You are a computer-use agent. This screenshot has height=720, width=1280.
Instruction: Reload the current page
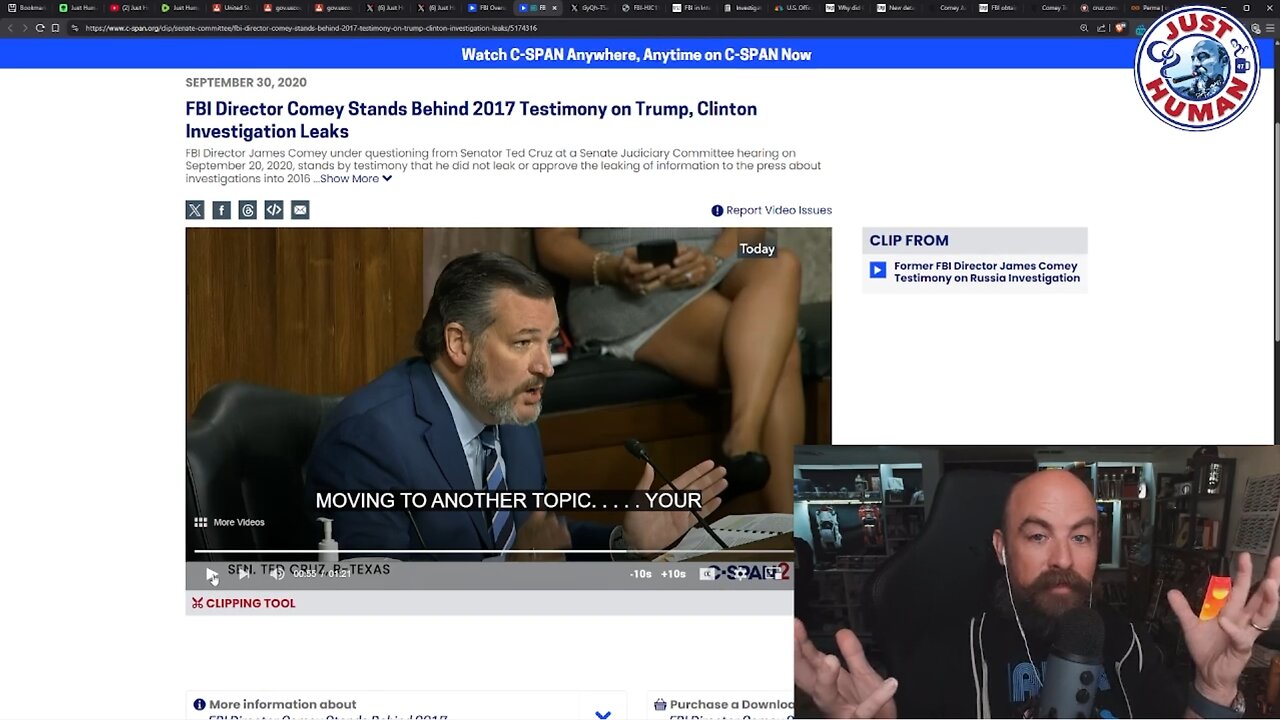[40, 28]
